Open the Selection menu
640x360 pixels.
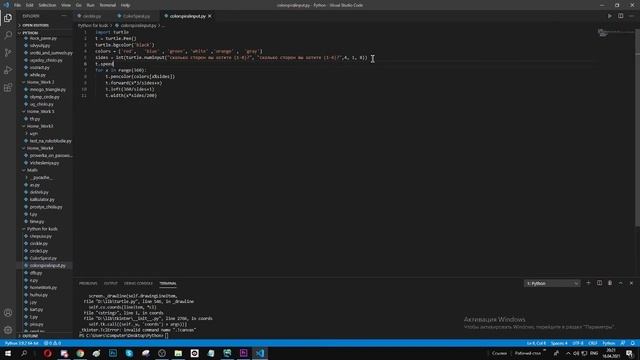point(47,5)
